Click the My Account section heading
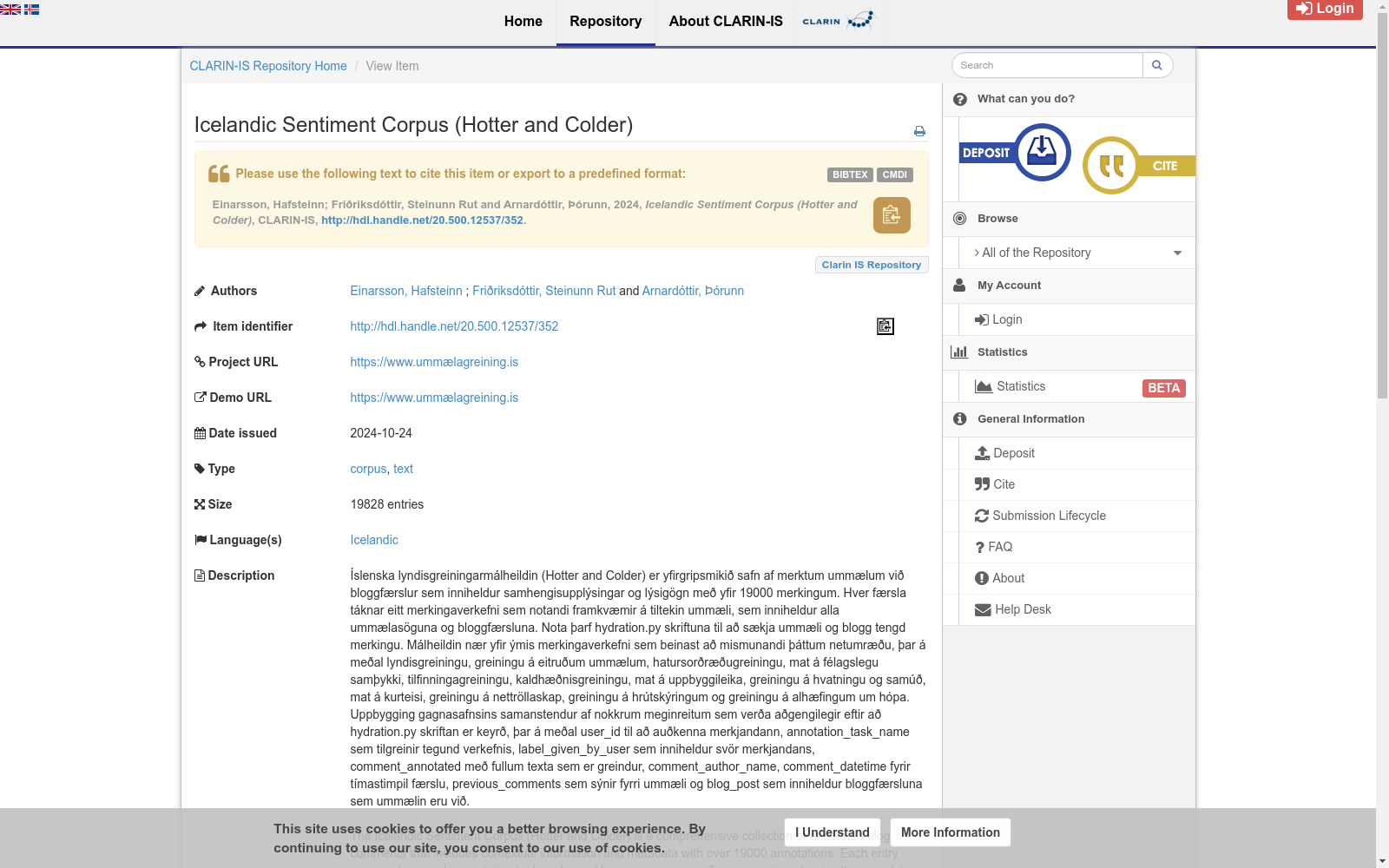1389x868 pixels. [1009, 286]
